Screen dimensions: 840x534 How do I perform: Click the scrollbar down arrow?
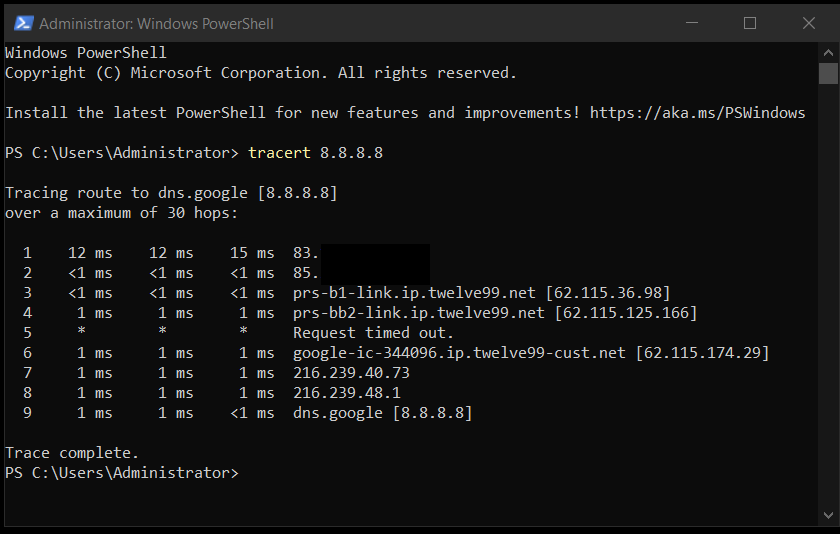pyautogui.click(x=828, y=515)
